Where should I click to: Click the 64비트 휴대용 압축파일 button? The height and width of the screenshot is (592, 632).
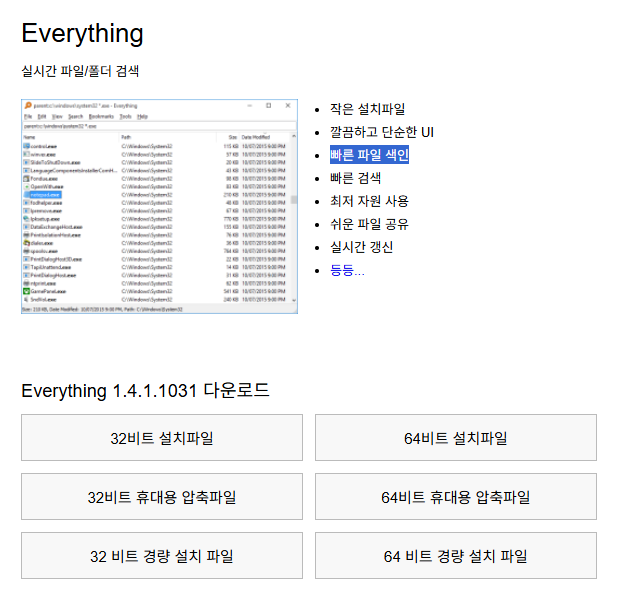[455, 497]
